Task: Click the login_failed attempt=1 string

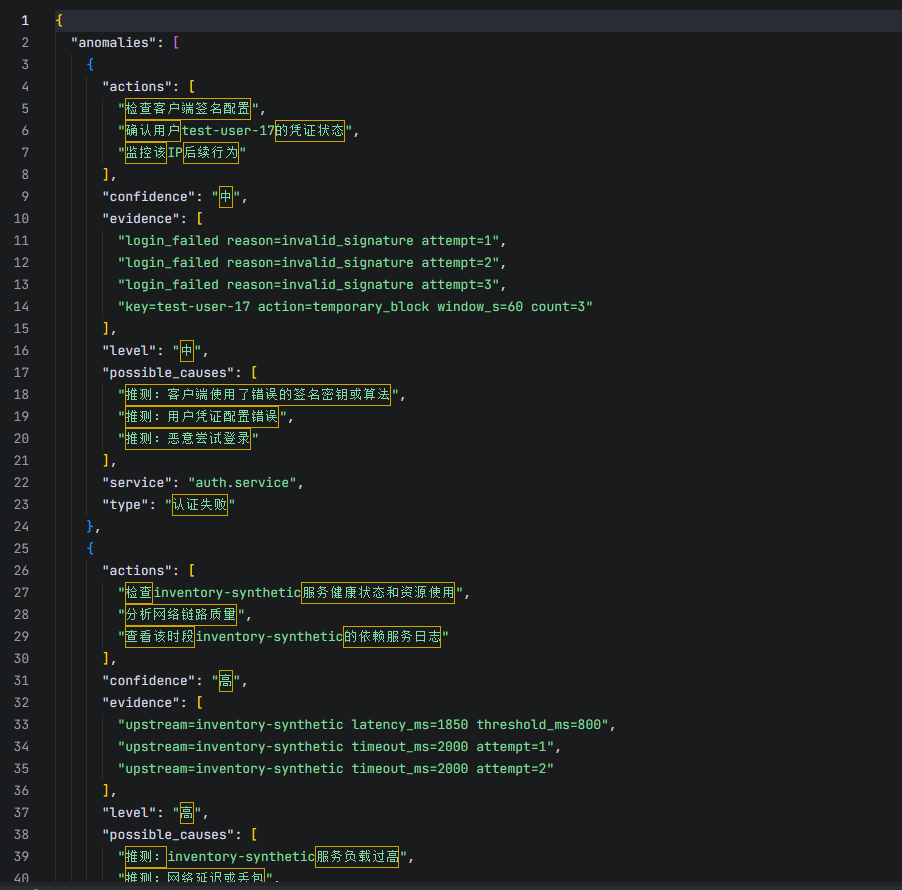Action: point(308,241)
